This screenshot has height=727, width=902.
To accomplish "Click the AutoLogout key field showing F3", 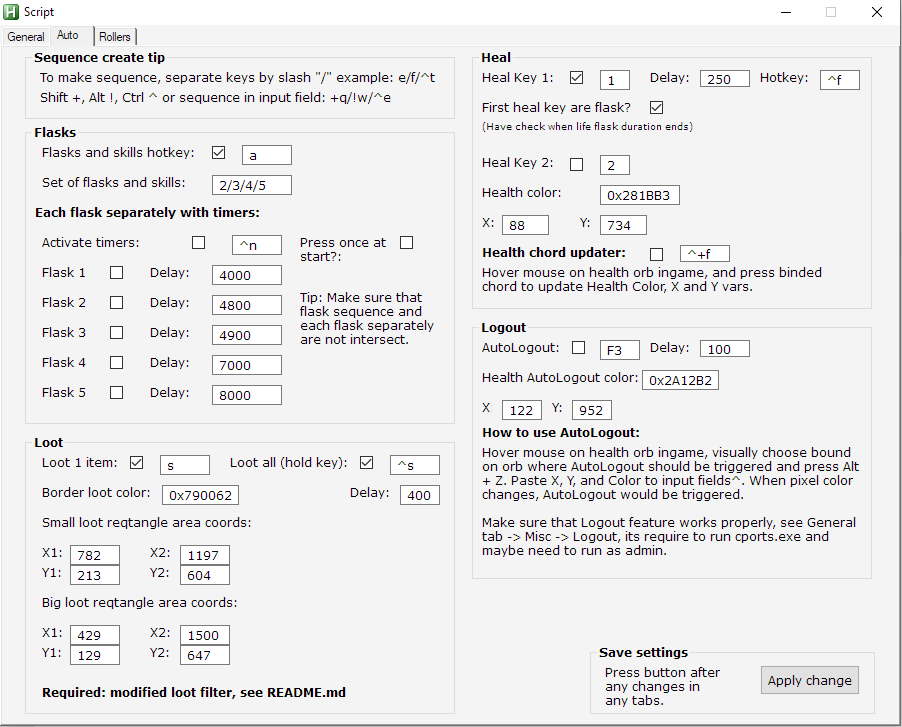I will [620, 350].
